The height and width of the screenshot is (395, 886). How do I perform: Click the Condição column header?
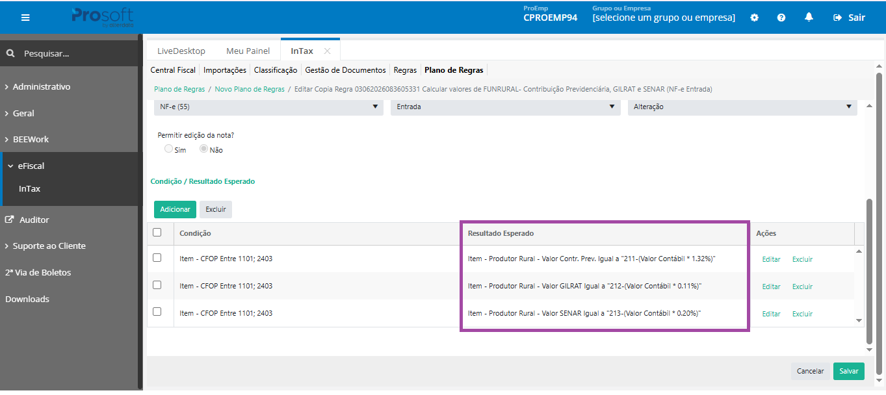[x=196, y=233]
